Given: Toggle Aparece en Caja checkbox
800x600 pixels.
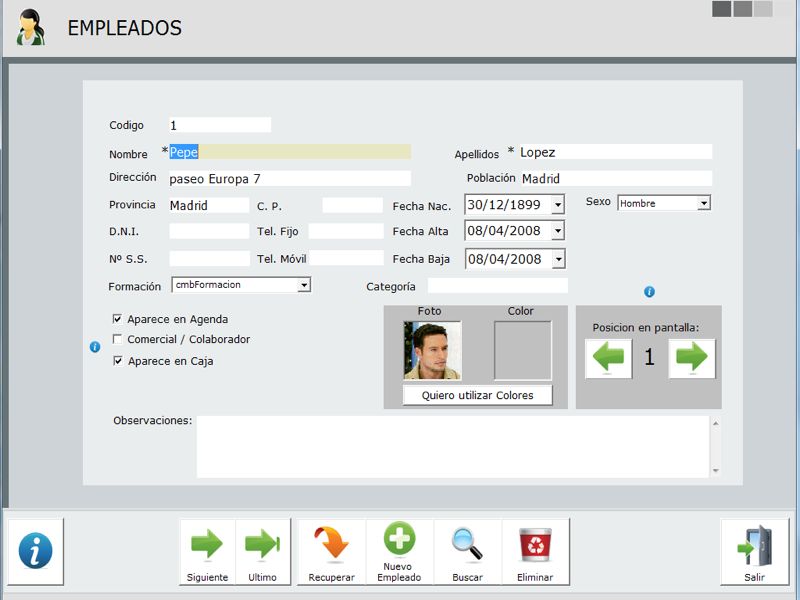Looking at the screenshot, I should (x=118, y=361).
